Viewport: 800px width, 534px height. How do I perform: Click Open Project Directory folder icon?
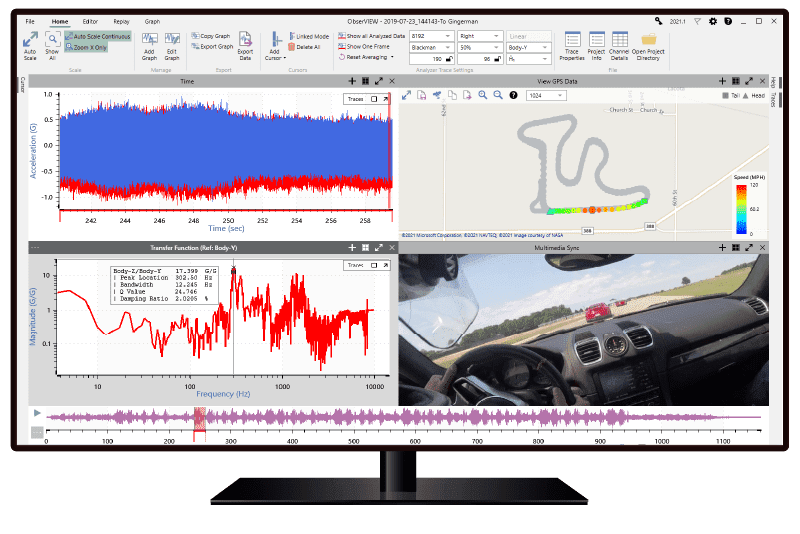pos(648,40)
